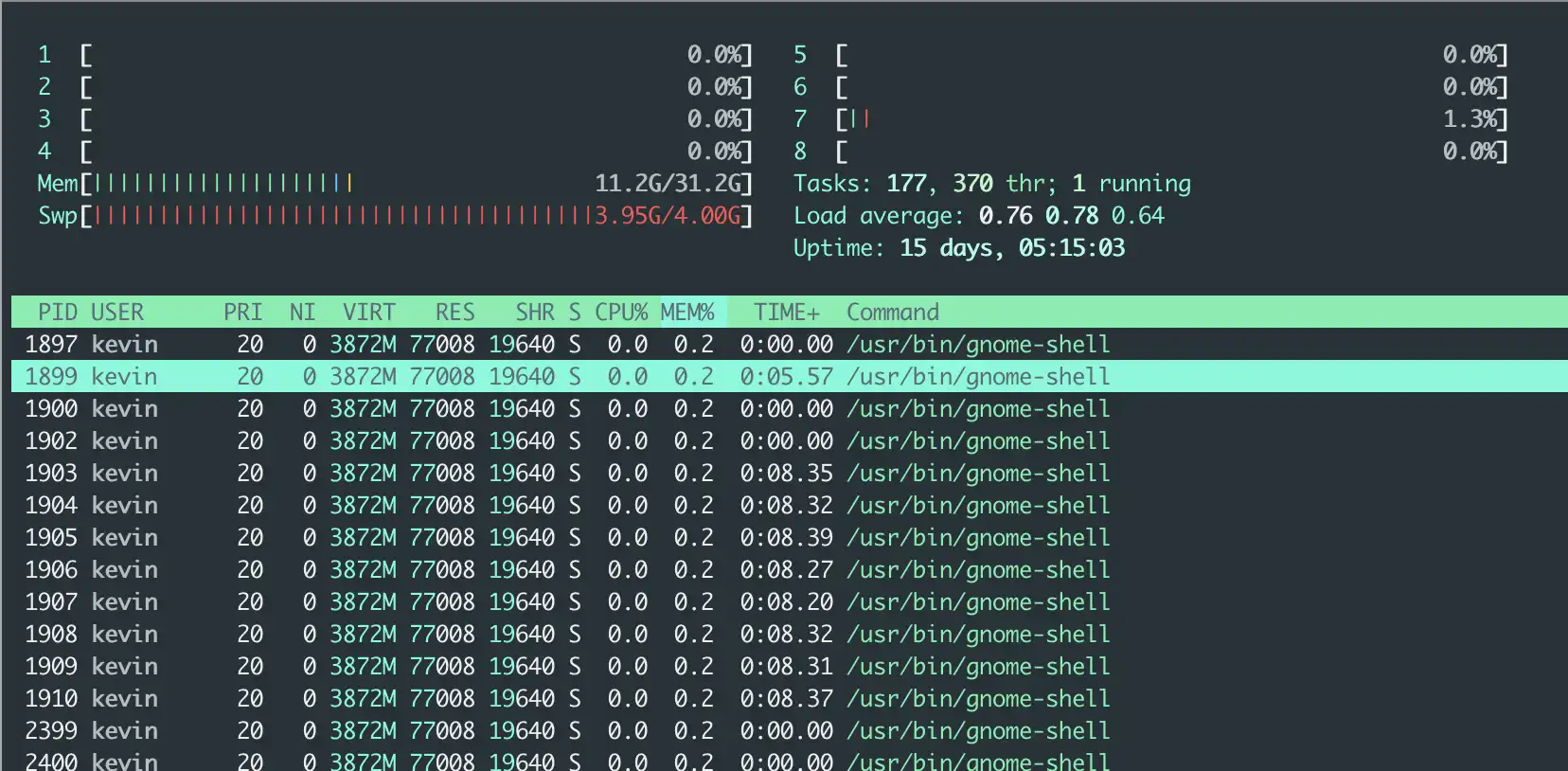Click CPU 6 meter label
Image resolution: width=1568 pixels, height=771 pixels.
click(800, 87)
